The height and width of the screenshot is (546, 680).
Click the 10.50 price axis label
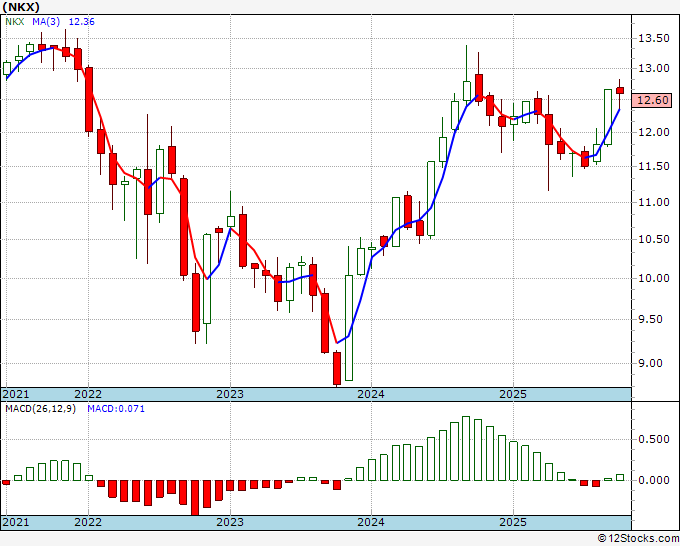pyautogui.click(x=654, y=239)
